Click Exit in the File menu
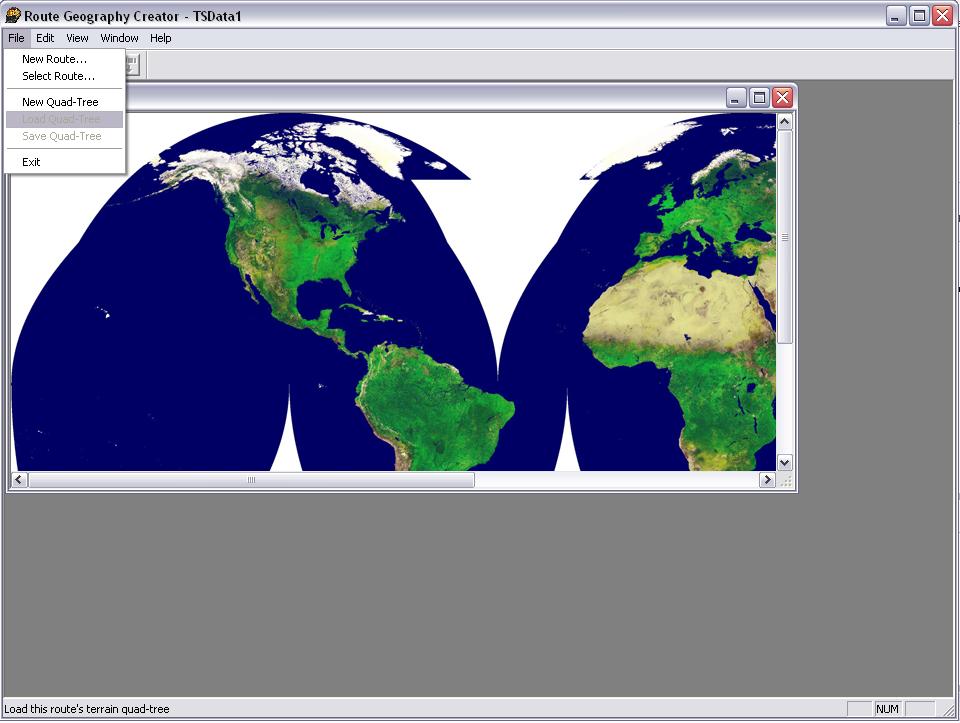The width and height of the screenshot is (960, 723). tap(31, 162)
